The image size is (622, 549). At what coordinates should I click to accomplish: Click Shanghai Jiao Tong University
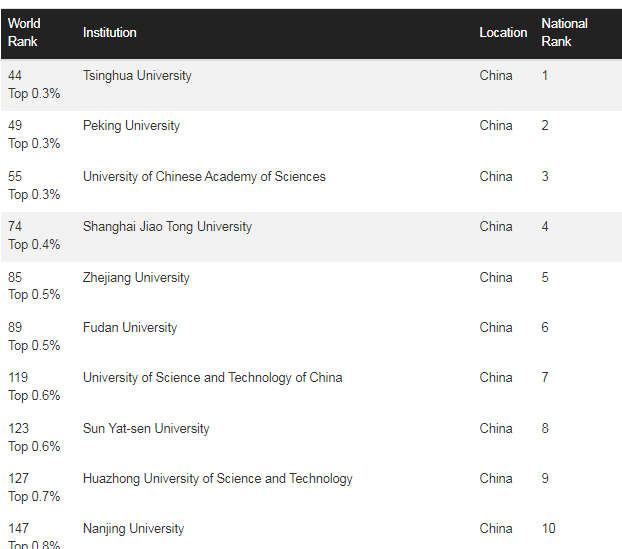[x=167, y=227]
